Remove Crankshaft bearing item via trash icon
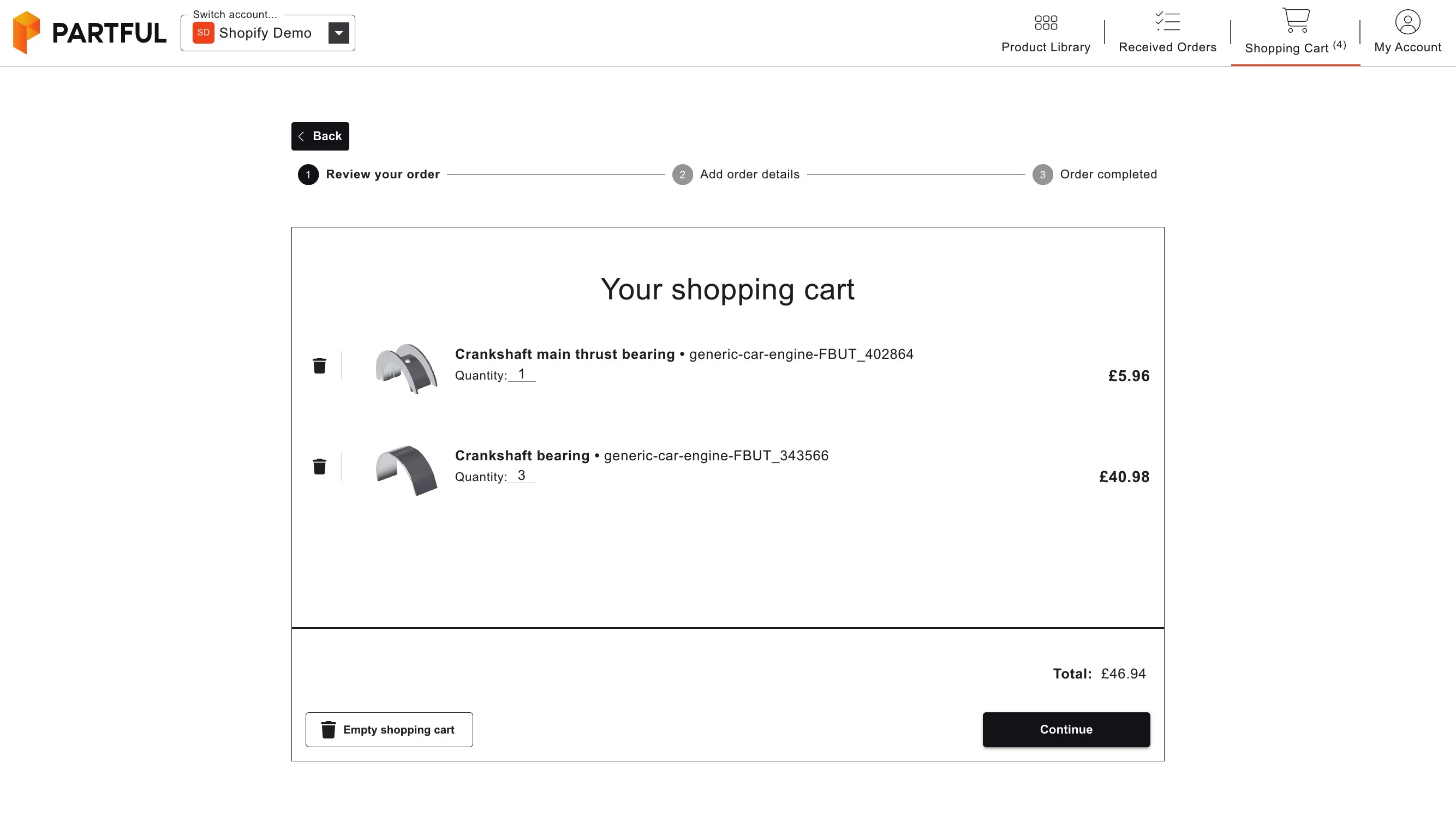 pyautogui.click(x=319, y=467)
